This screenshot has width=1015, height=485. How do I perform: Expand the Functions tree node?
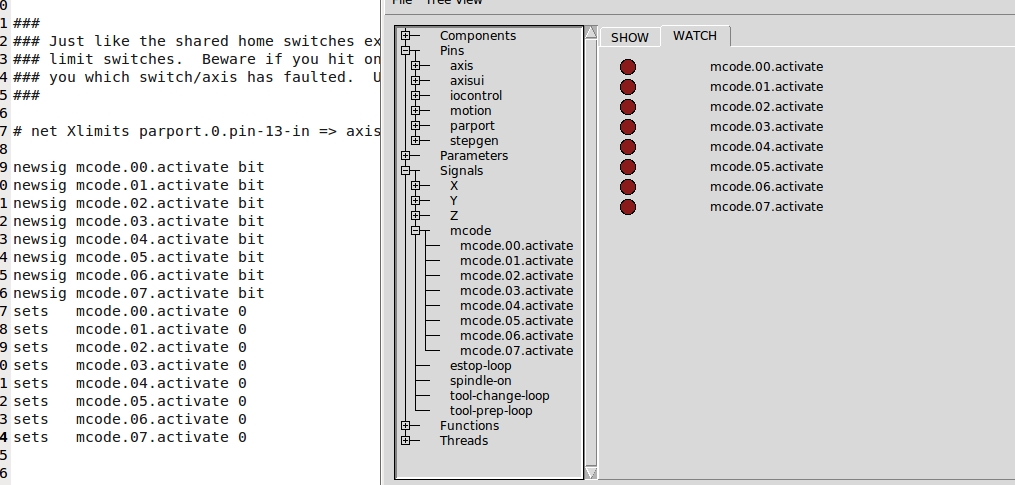pyautogui.click(x=405, y=425)
